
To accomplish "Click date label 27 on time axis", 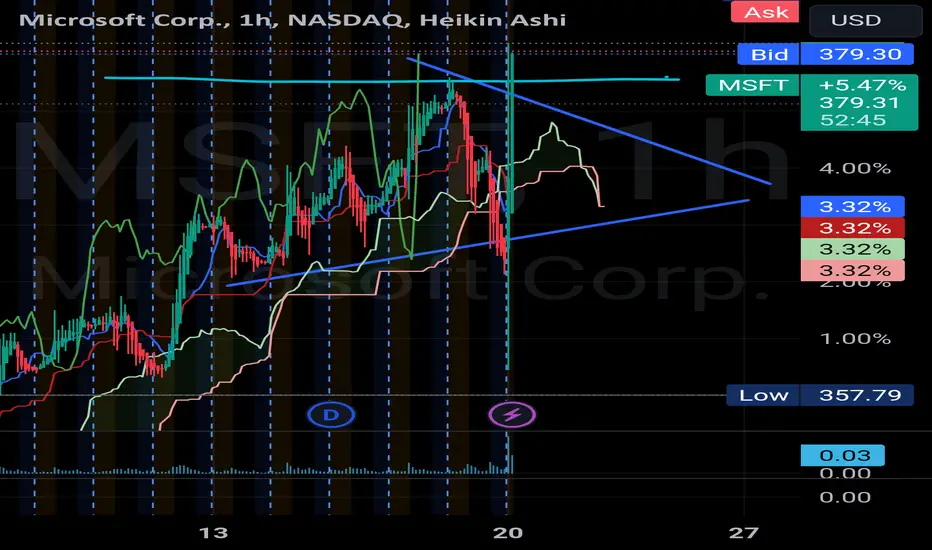I will pyautogui.click(x=744, y=532).
